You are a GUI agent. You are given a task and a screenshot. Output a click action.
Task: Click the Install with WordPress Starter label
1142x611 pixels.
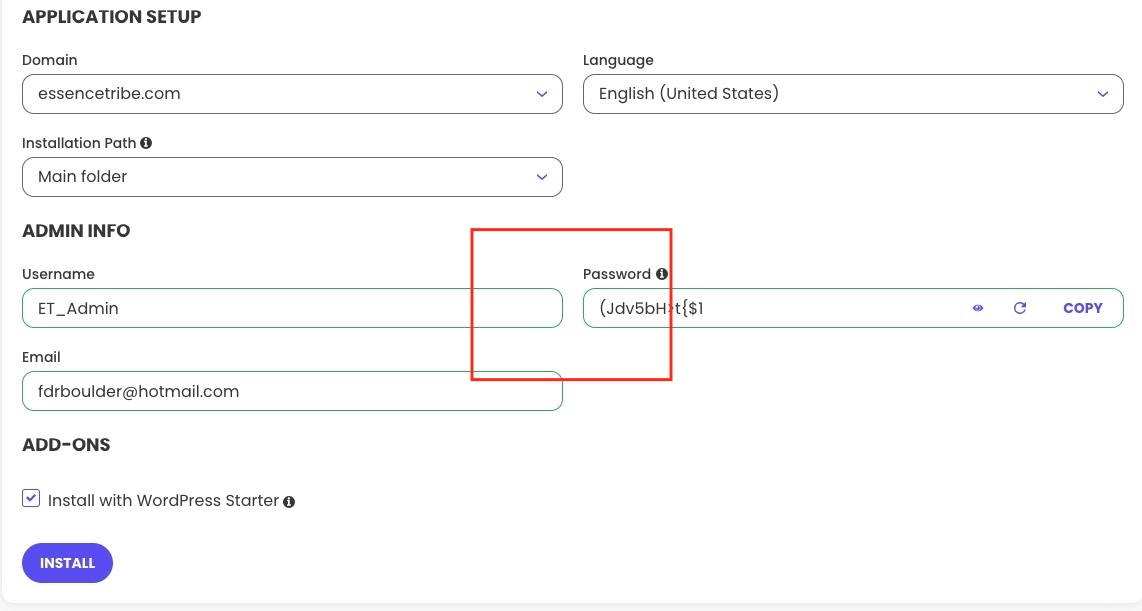click(x=163, y=501)
